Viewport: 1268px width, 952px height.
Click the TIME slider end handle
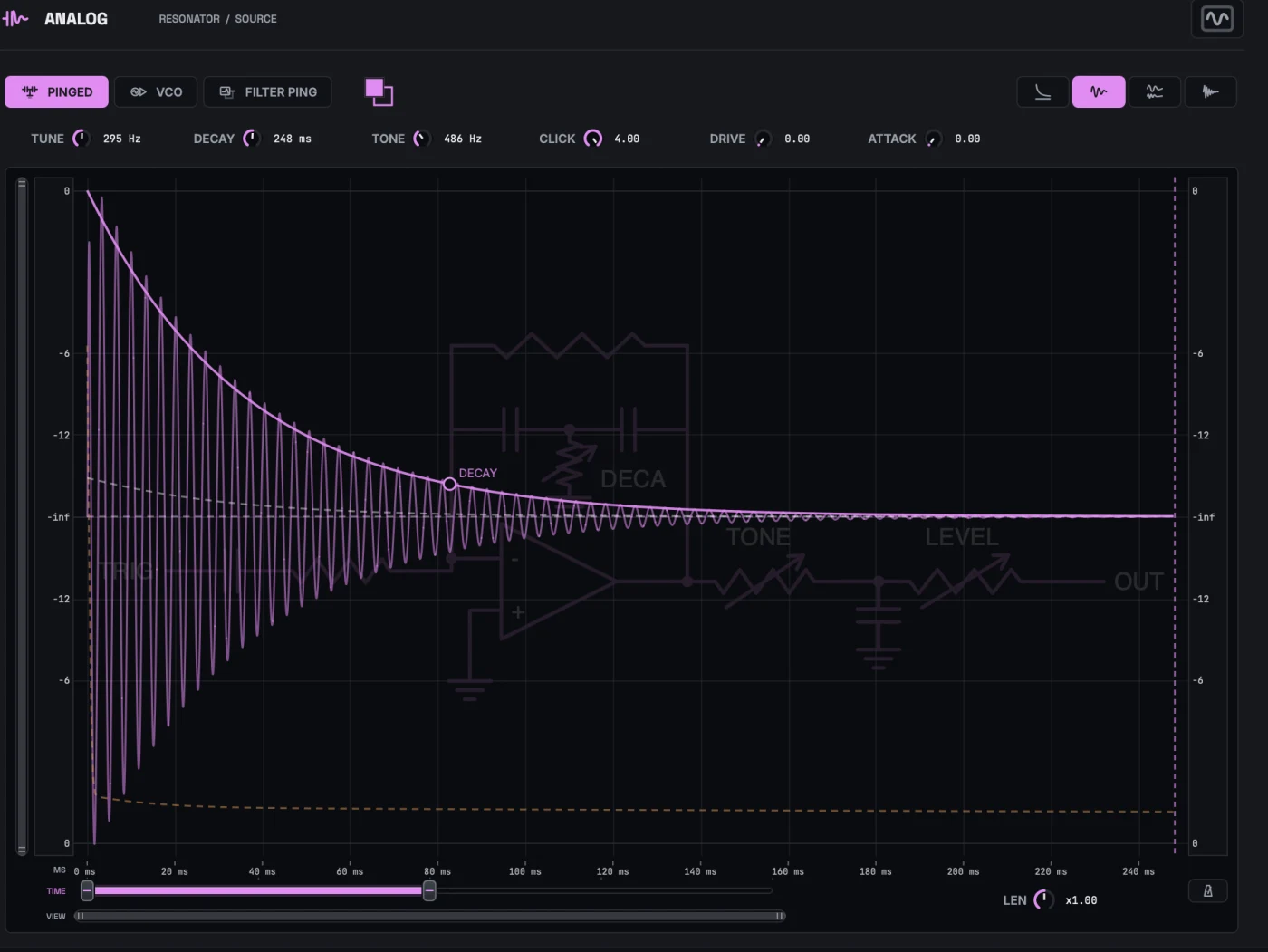click(x=429, y=891)
